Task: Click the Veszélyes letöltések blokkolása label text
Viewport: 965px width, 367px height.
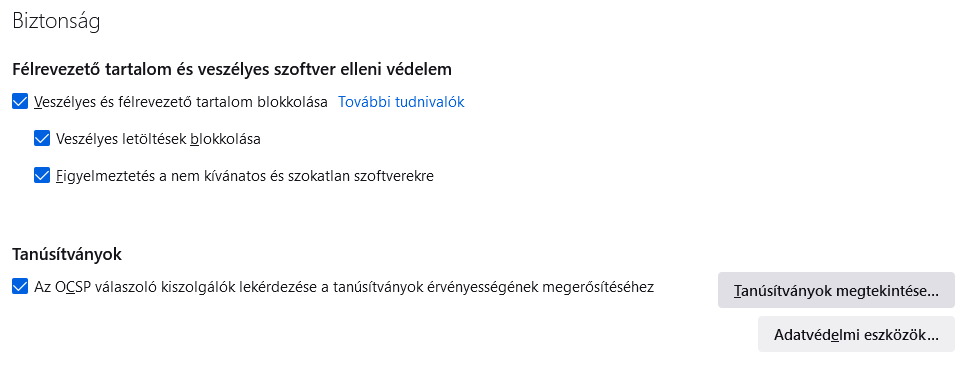Action: [158, 139]
